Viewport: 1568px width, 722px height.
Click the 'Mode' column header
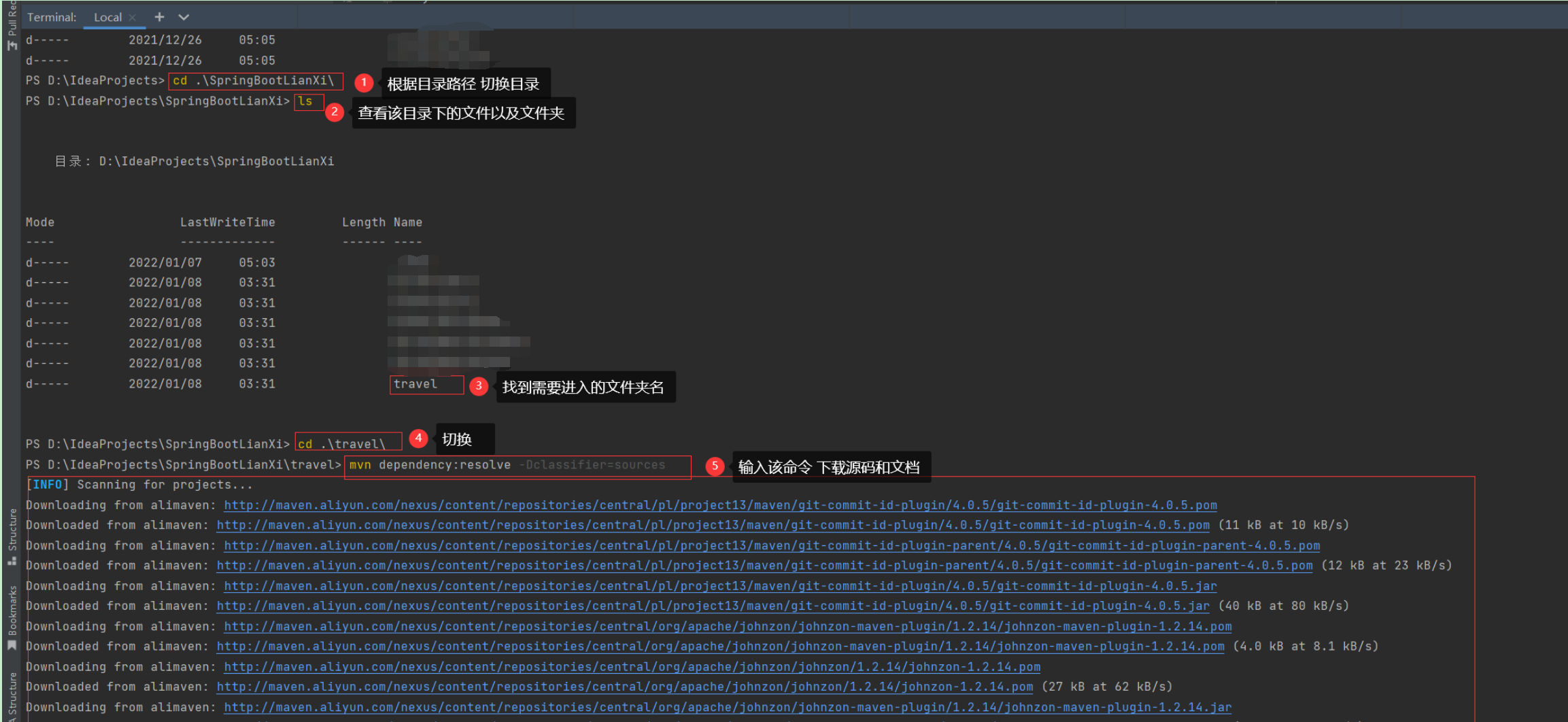click(40, 222)
